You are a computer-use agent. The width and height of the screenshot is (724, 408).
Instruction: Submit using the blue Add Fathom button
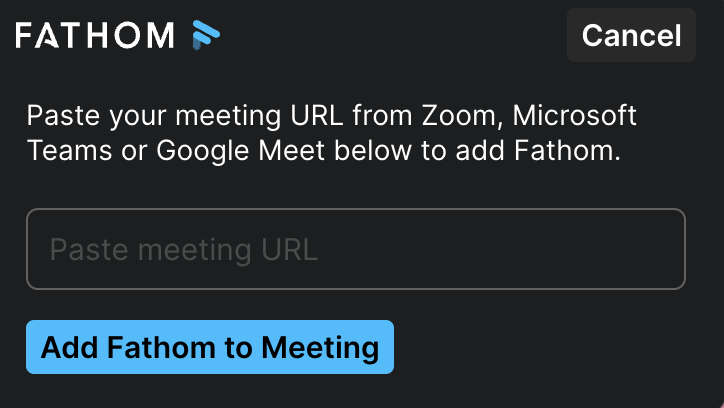[x=210, y=347]
